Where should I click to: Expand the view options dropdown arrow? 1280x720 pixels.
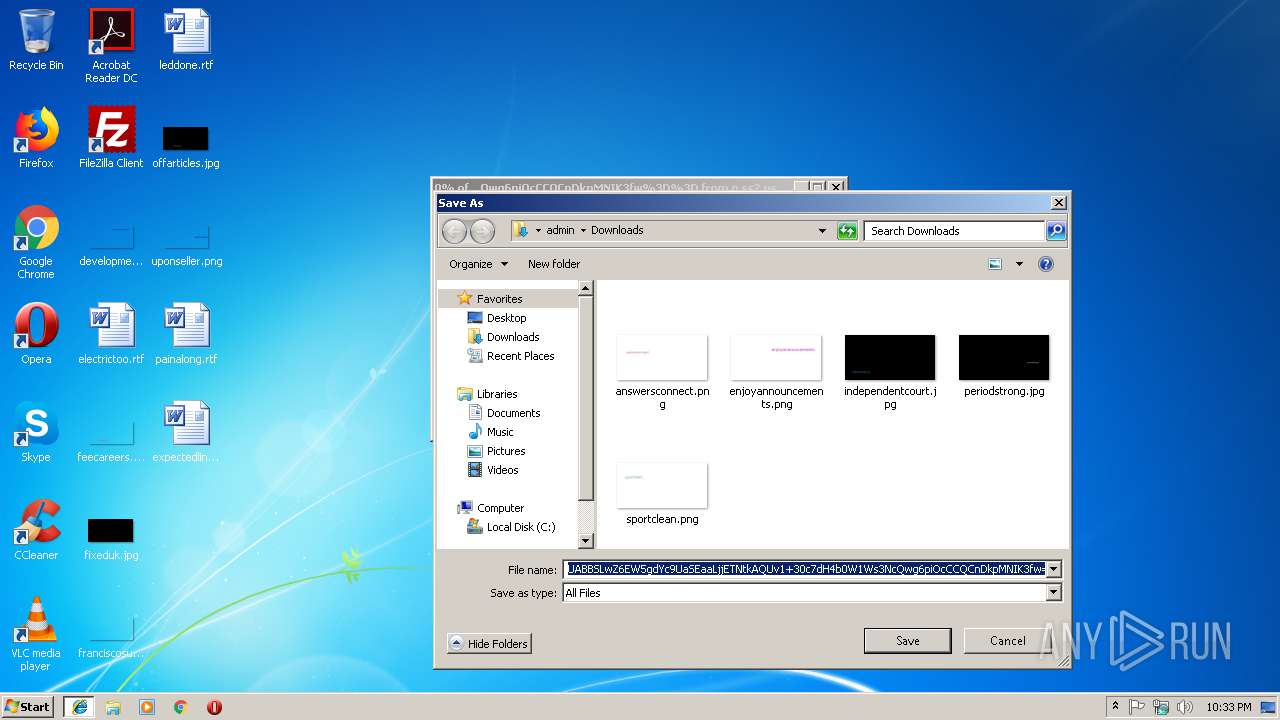click(1019, 264)
